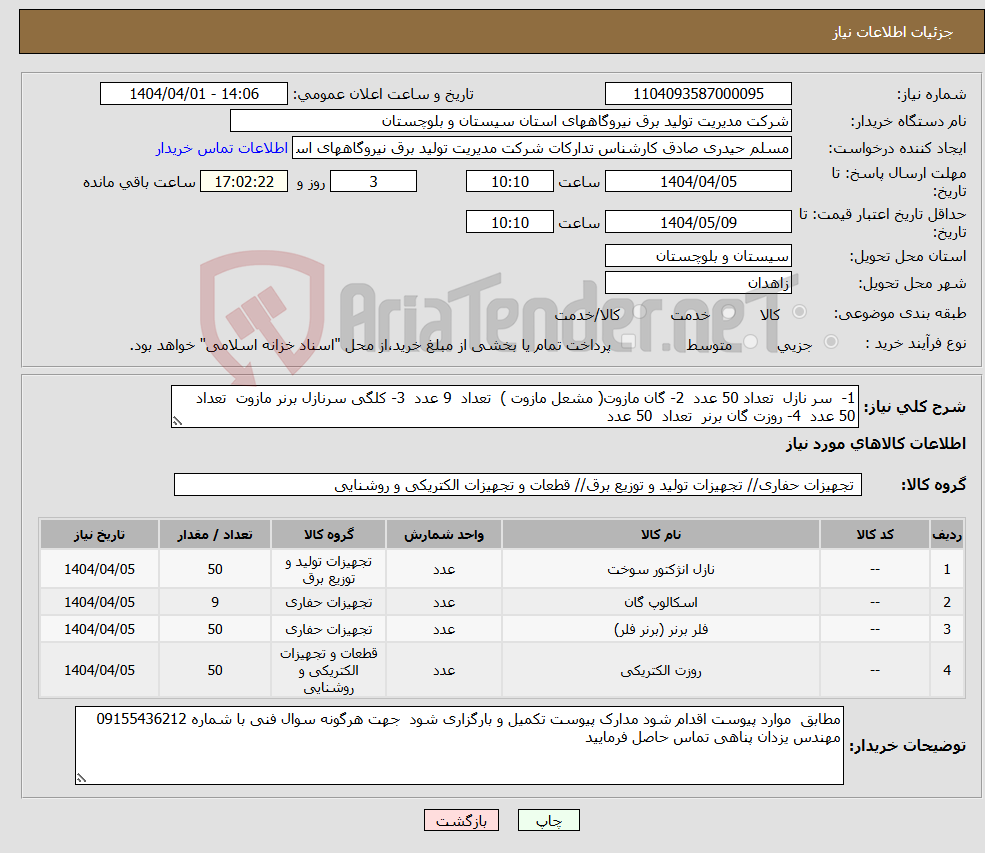This screenshot has height=853, width=985.
Task: Click the واحد شمارش column header
Action: (x=444, y=535)
